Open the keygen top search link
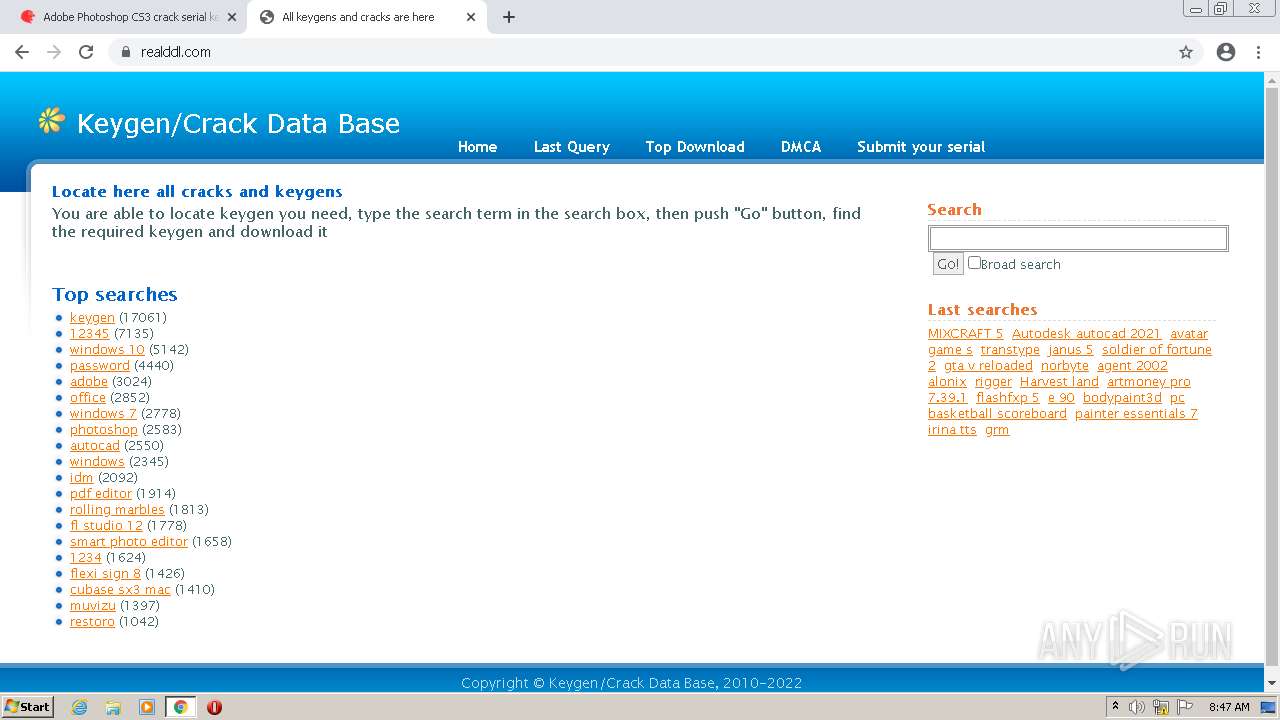This screenshot has width=1280, height=720. (92, 318)
